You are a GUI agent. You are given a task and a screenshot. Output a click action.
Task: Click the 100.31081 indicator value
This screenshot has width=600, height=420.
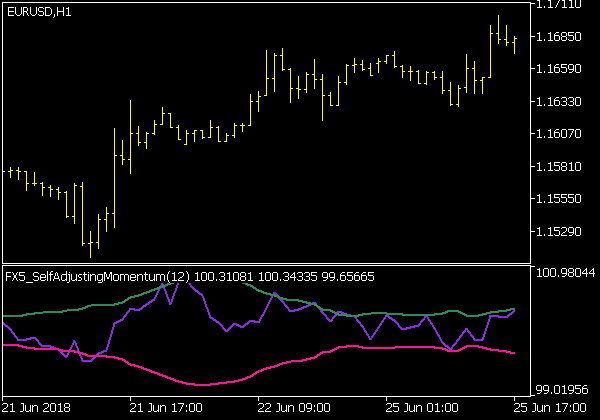point(223,277)
